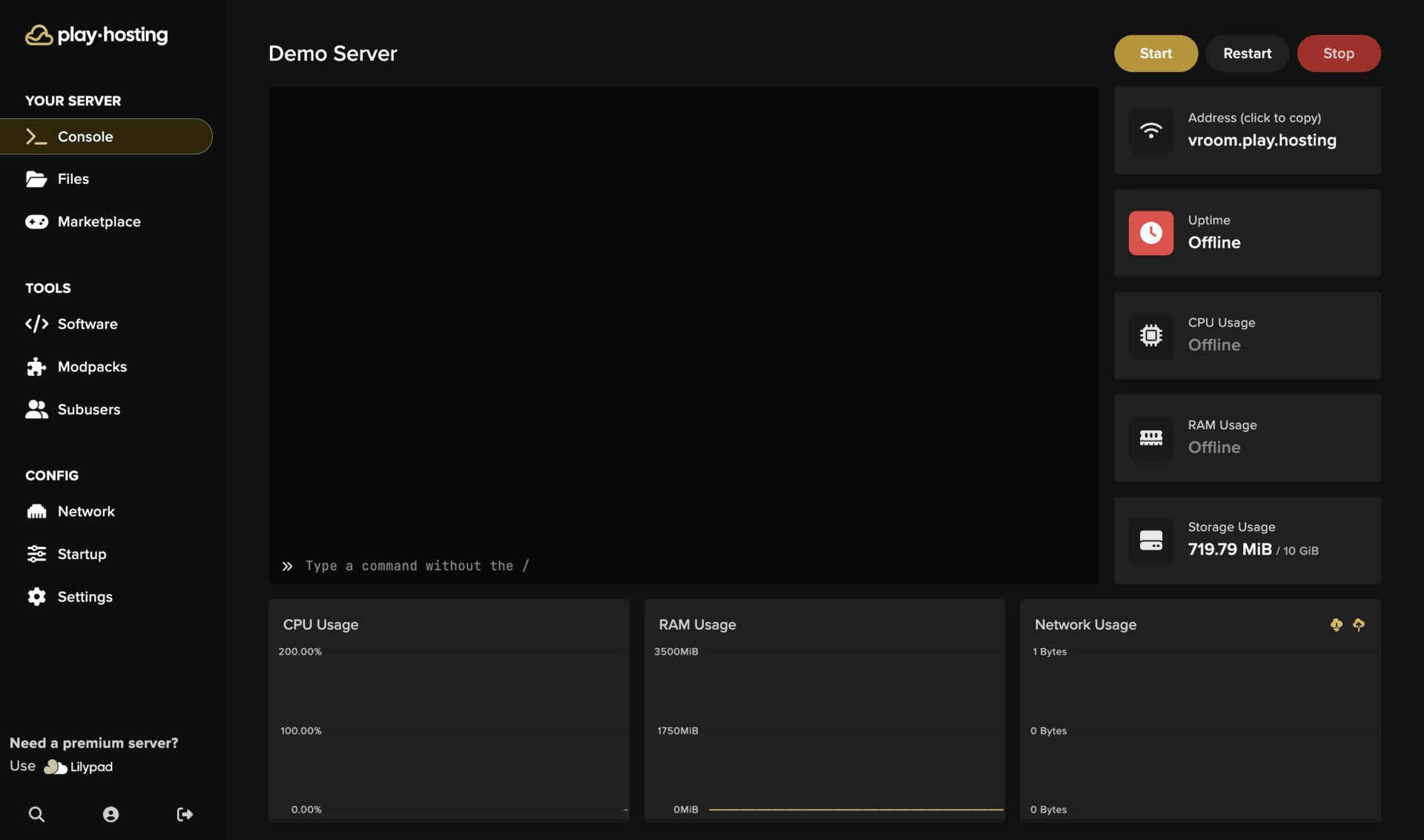Toggle the download line on Network Usage
The image size is (1424, 840).
coord(1336,624)
